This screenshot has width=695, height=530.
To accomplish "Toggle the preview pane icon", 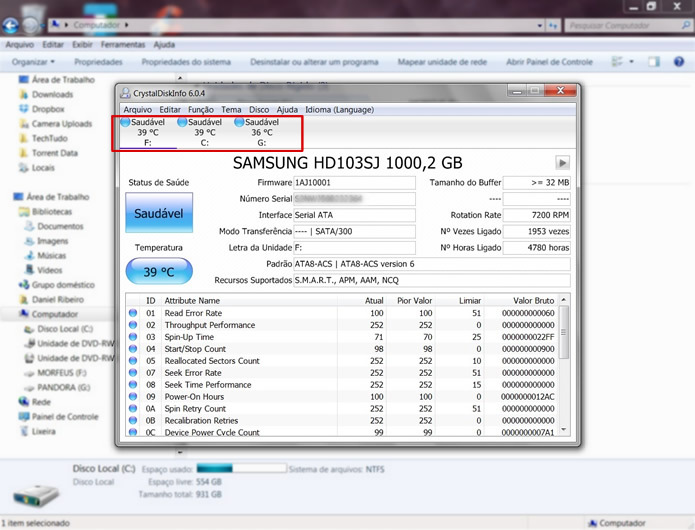I will click(x=653, y=62).
